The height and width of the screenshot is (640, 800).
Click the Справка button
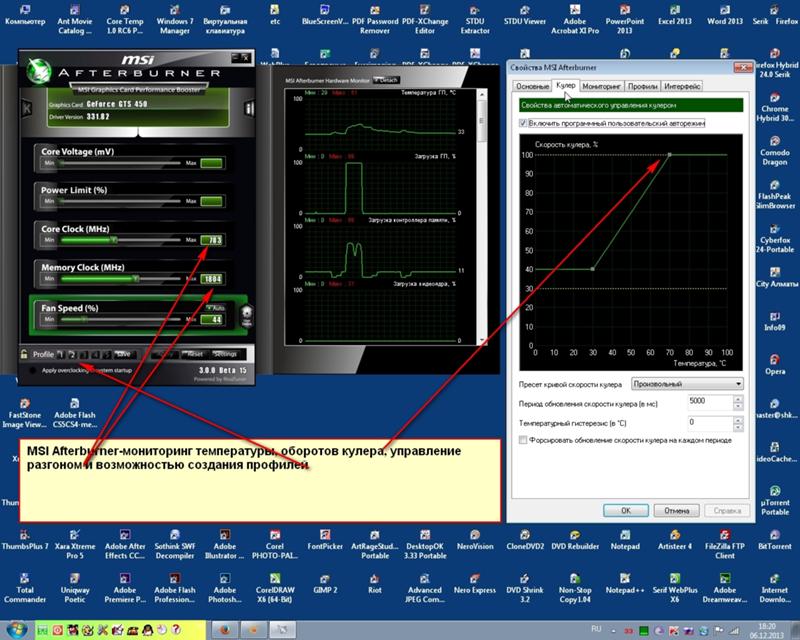pyautogui.click(x=727, y=510)
